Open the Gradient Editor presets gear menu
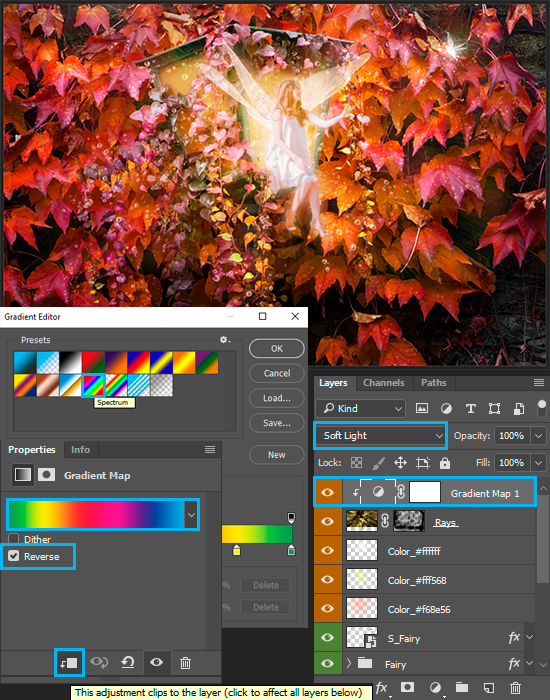The image size is (550, 700). point(225,340)
